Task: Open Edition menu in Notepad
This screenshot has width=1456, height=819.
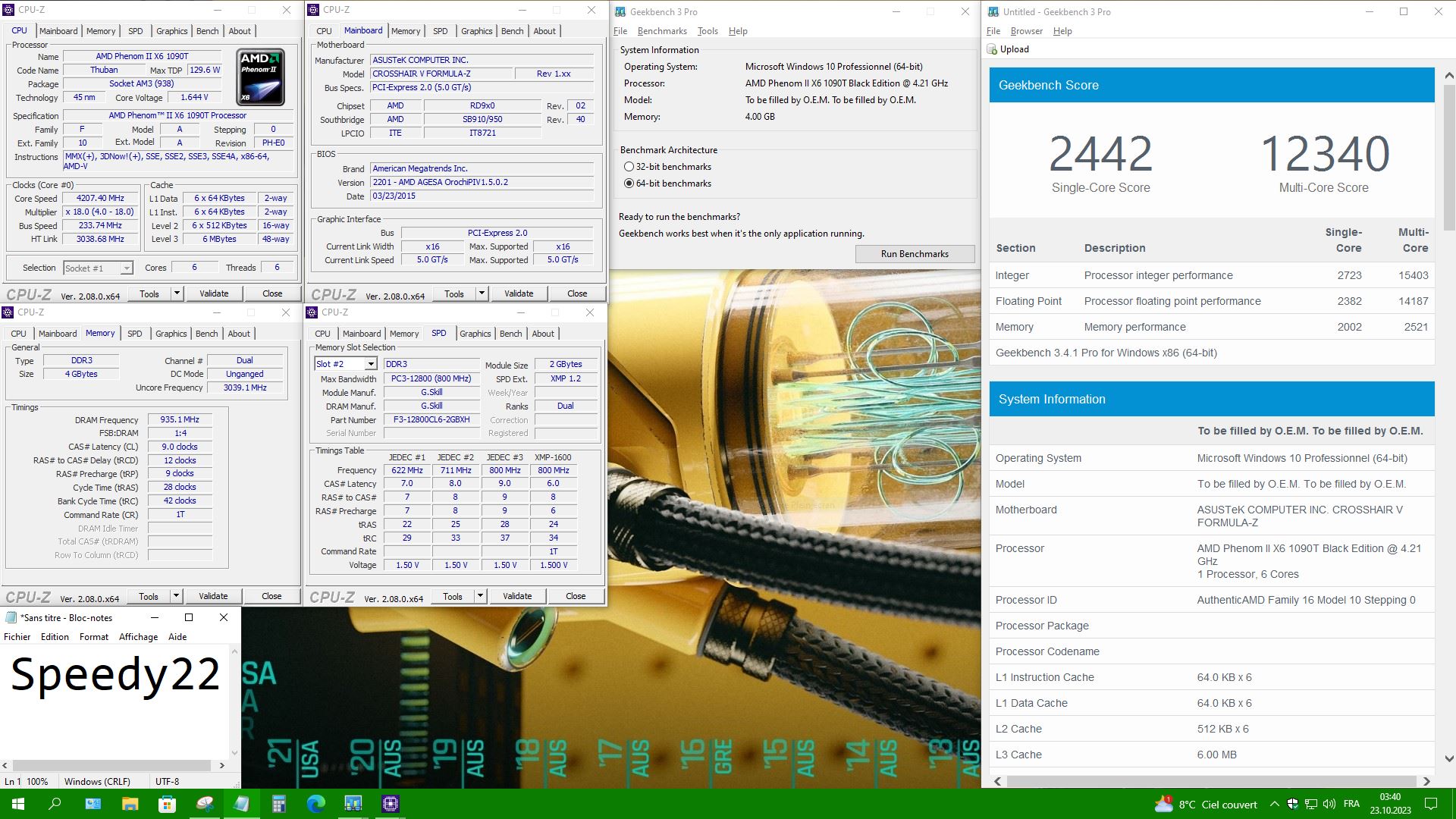Action: 55,637
